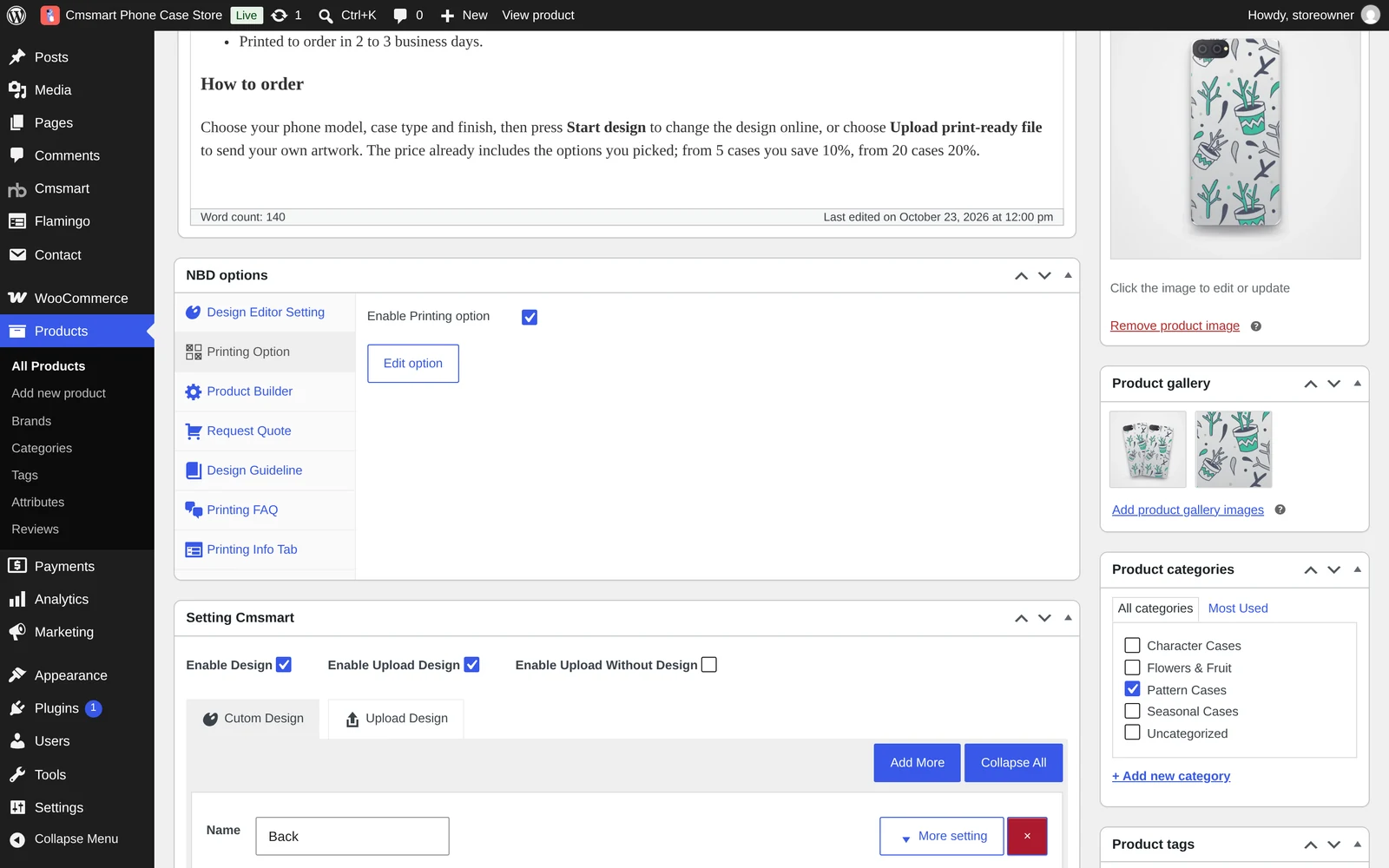Switch to the Upload Design tab
The width and height of the screenshot is (1389, 868).
point(396,719)
